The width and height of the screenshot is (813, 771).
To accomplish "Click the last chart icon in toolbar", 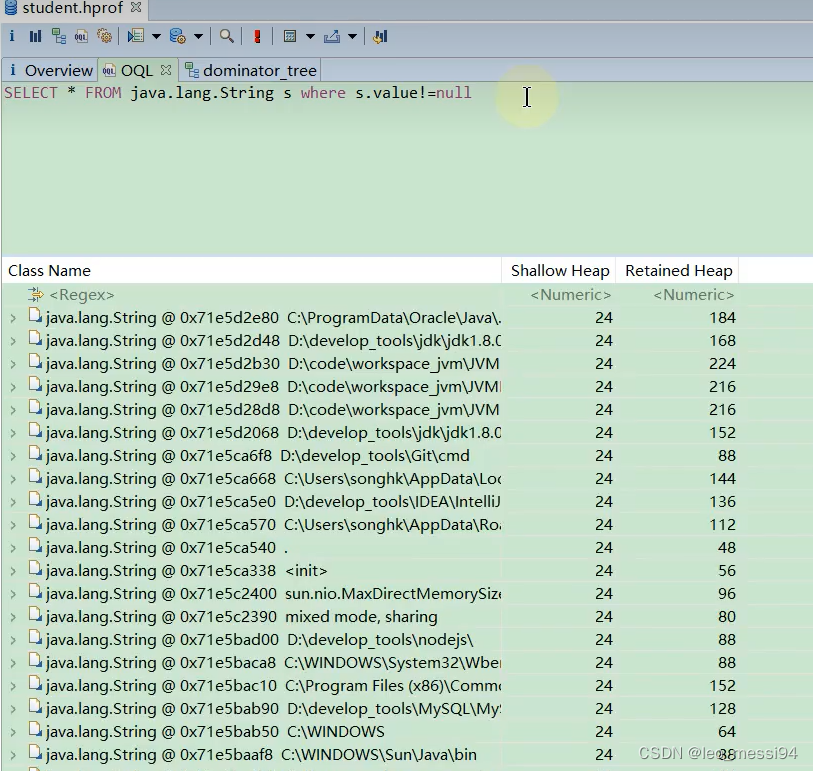I will pos(380,36).
